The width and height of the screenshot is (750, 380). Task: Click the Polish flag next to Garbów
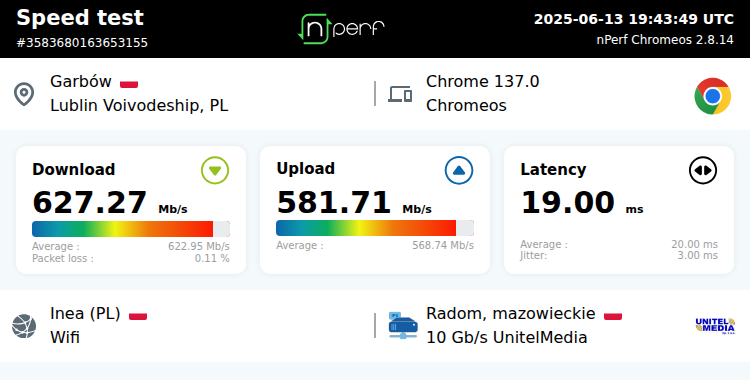[x=129, y=84]
